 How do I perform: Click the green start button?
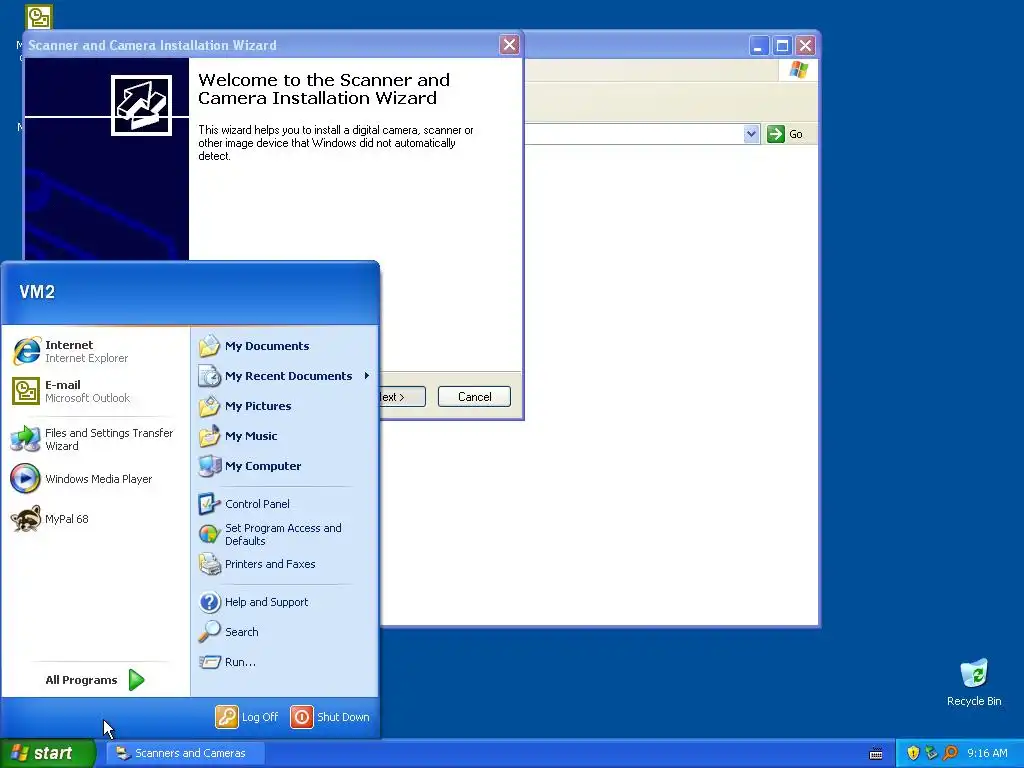click(x=47, y=754)
